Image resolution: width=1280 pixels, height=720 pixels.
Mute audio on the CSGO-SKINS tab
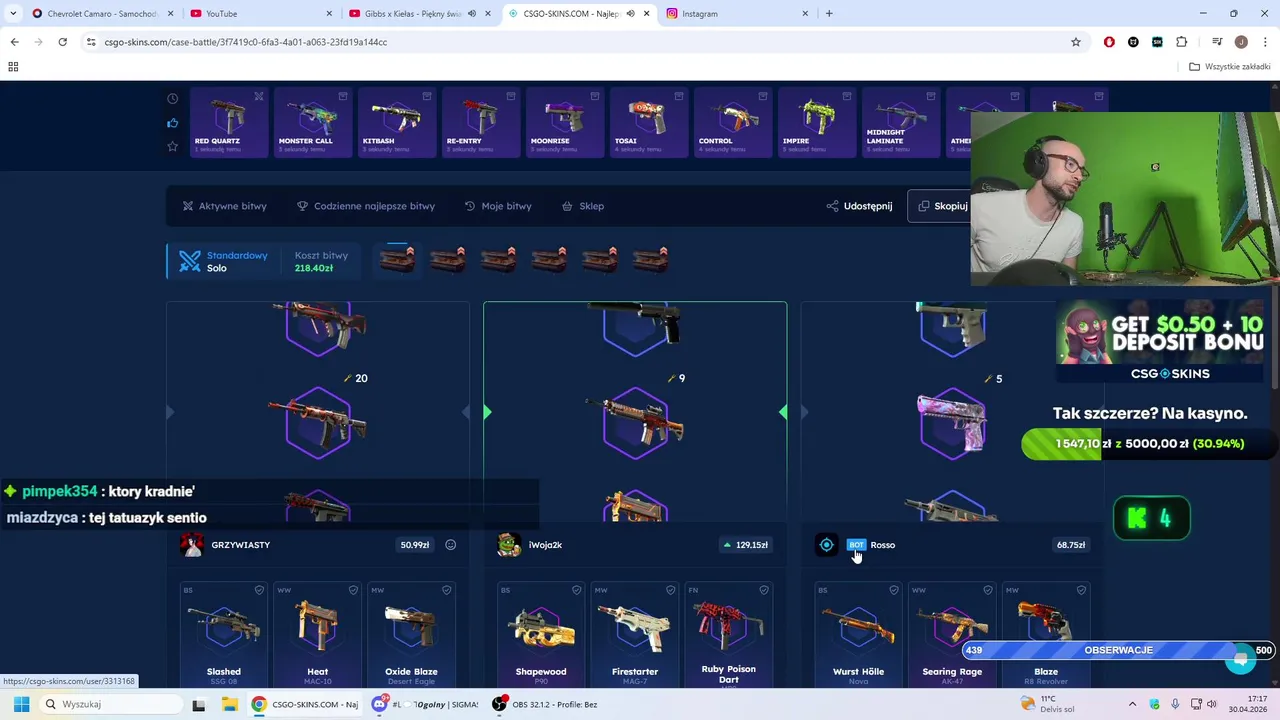pos(630,14)
